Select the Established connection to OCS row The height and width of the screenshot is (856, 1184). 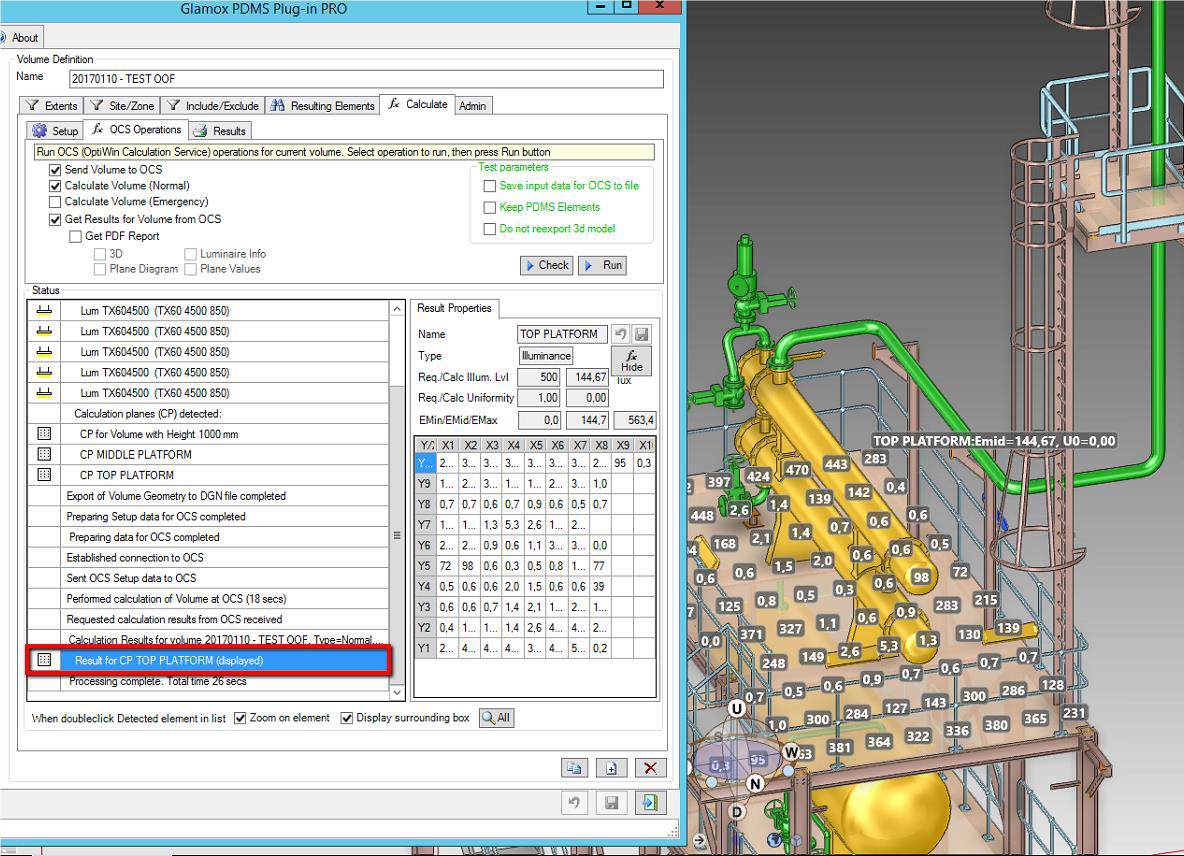pyautogui.click(x=208, y=558)
